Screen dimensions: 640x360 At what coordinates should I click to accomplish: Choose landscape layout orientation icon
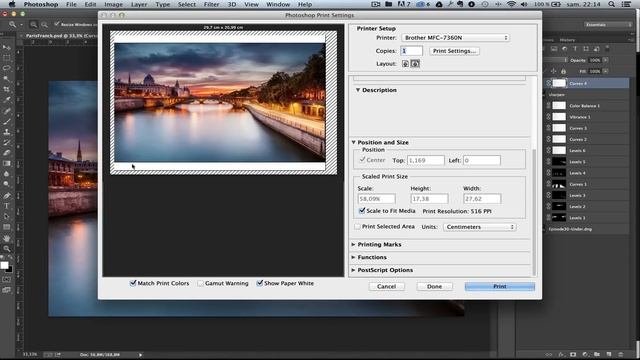tap(415, 64)
